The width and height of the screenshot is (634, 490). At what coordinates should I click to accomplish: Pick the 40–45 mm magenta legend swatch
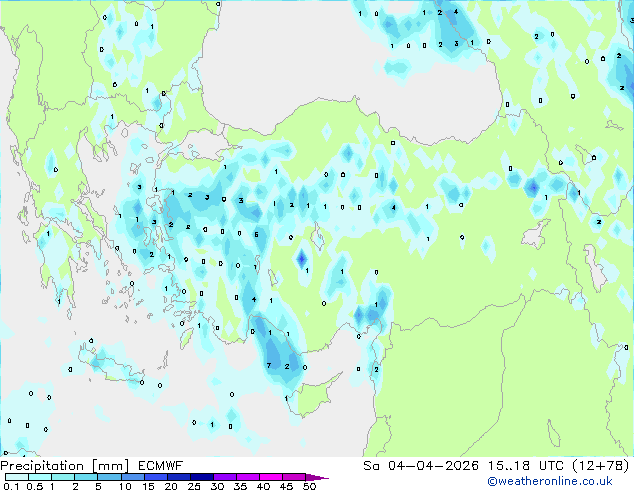[x=271, y=477]
